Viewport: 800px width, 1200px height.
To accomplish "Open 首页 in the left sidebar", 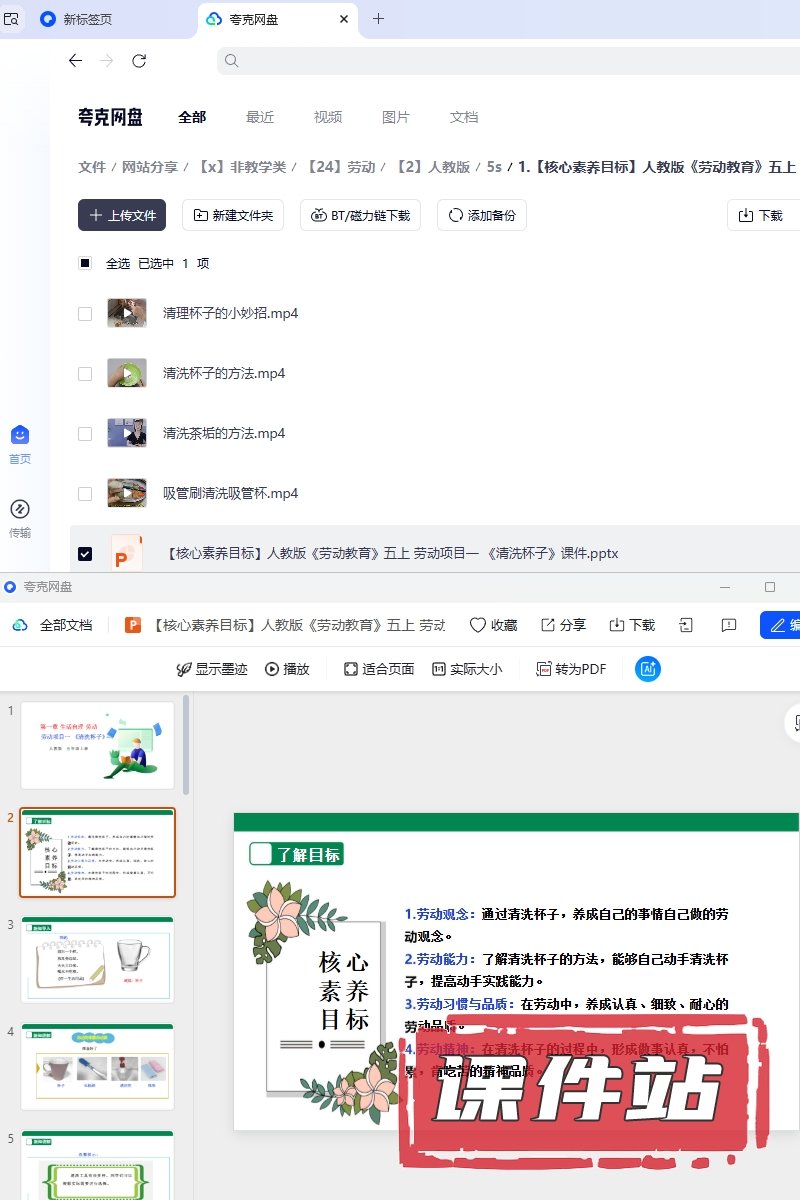I will [20, 444].
